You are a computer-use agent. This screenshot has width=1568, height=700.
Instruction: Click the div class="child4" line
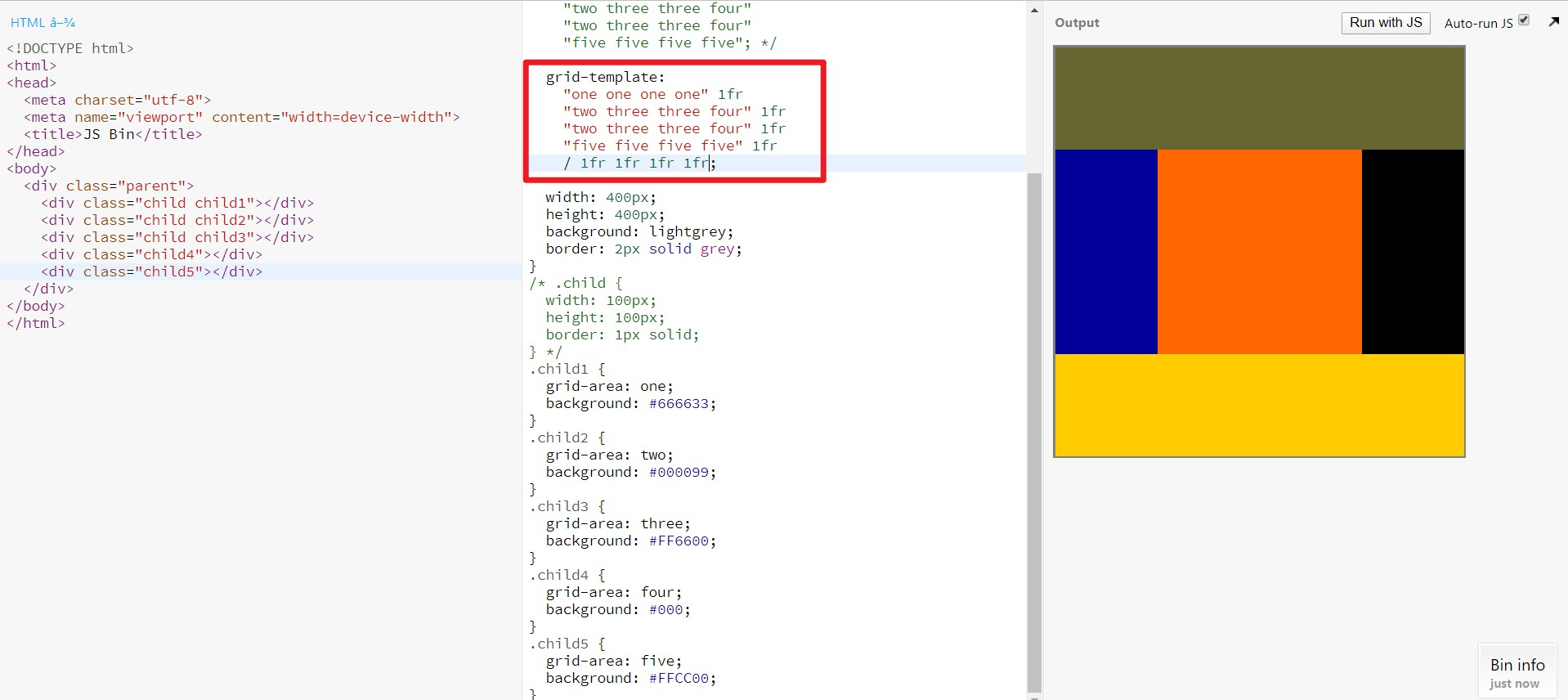tap(152, 254)
